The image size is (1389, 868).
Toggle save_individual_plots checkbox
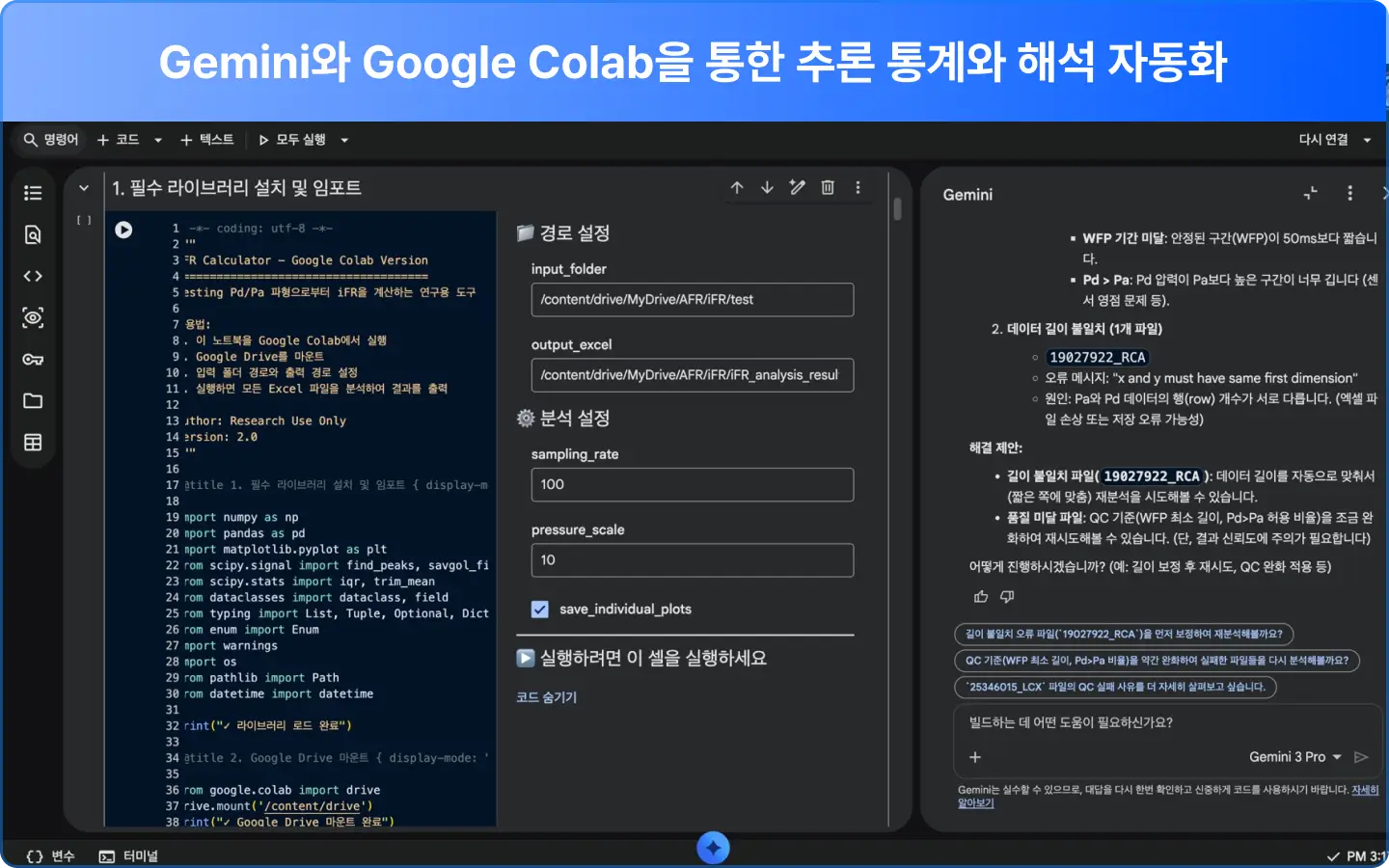click(x=540, y=609)
